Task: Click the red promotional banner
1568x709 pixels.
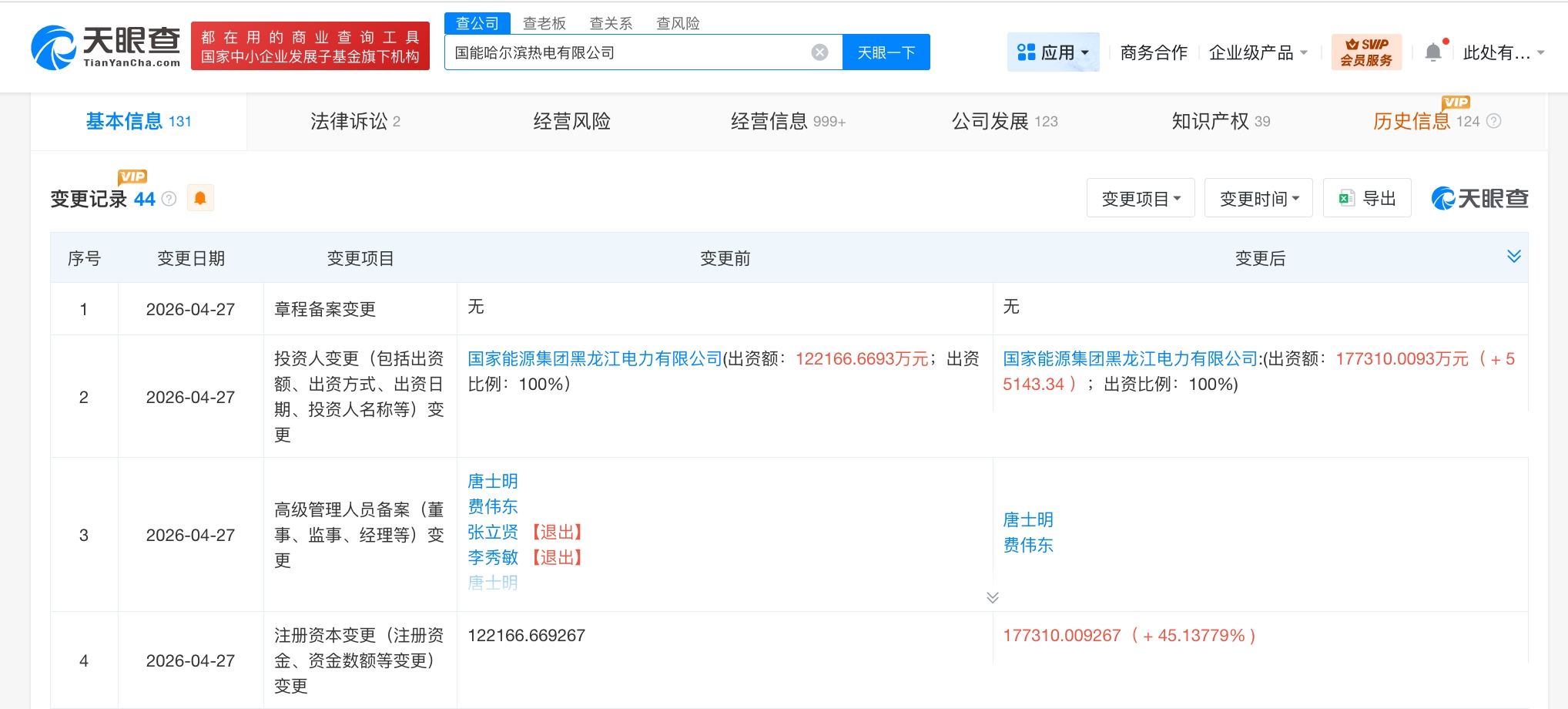Action: pyautogui.click(x=310, y=46)
